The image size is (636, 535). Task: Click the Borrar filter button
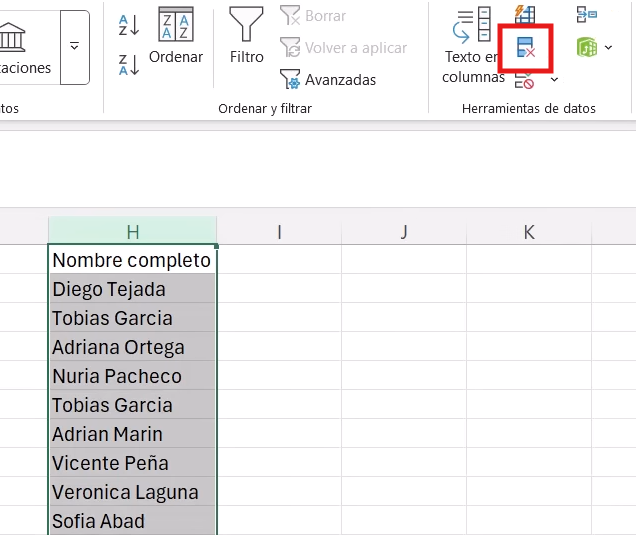coord(313,16)
